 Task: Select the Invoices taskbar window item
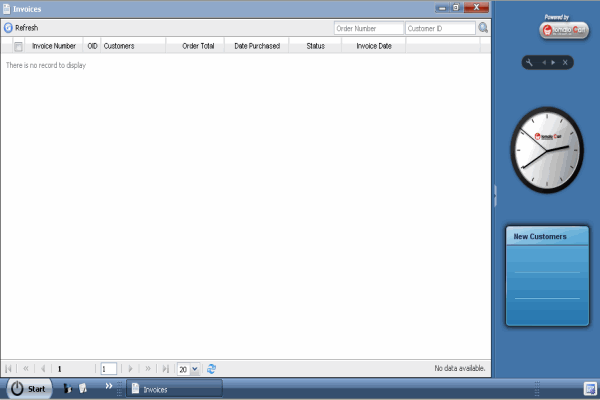172,389
